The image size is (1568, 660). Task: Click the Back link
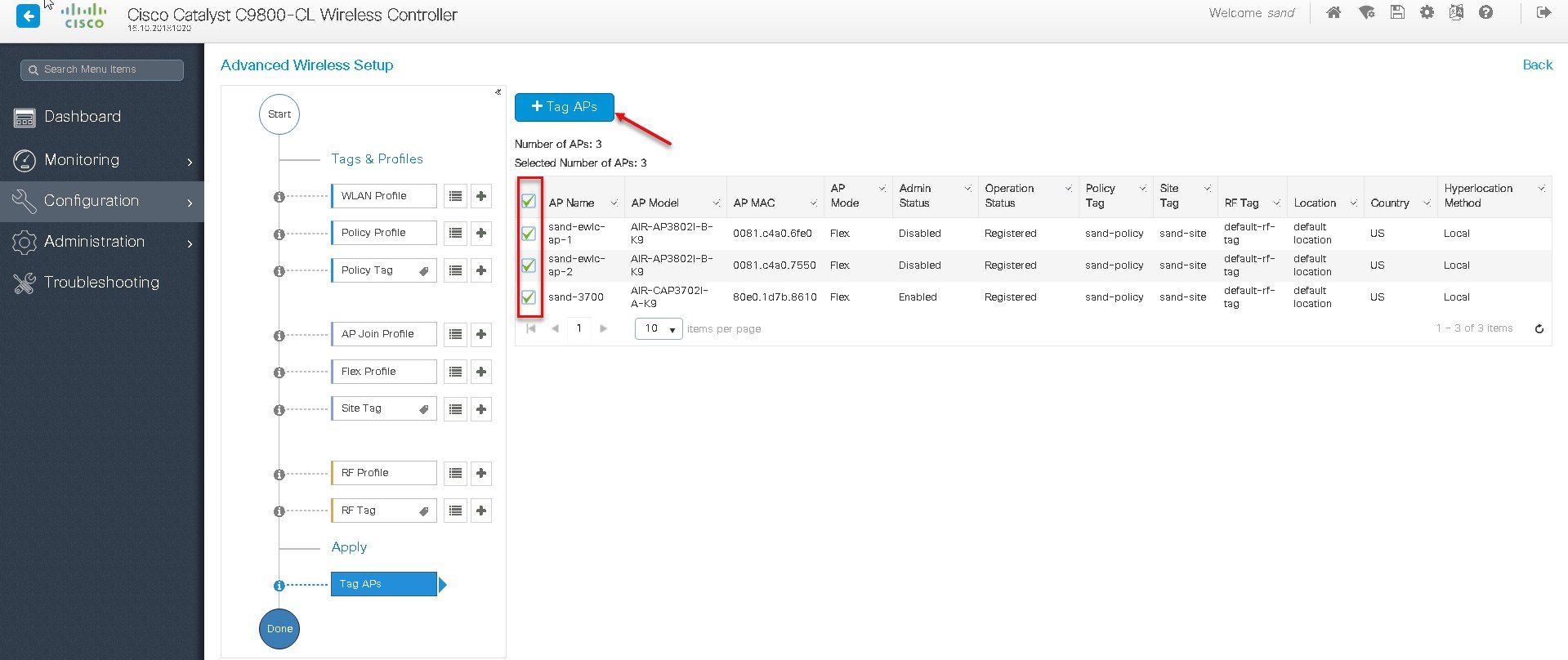pyautogui.click(x=1537, y=65)
